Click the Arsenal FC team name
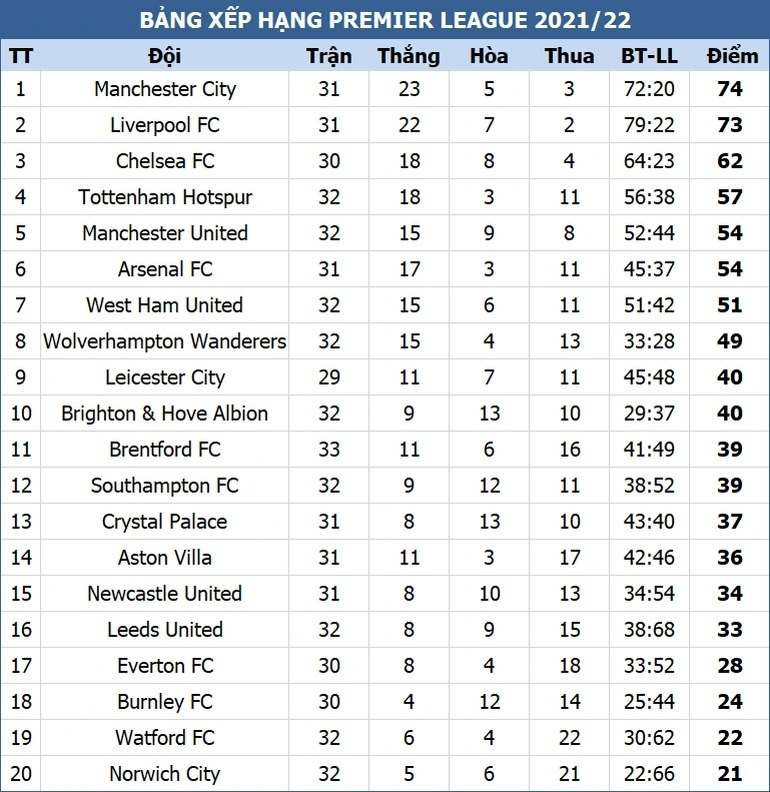Screen dimensions: 770x792 tap(165, 269)
